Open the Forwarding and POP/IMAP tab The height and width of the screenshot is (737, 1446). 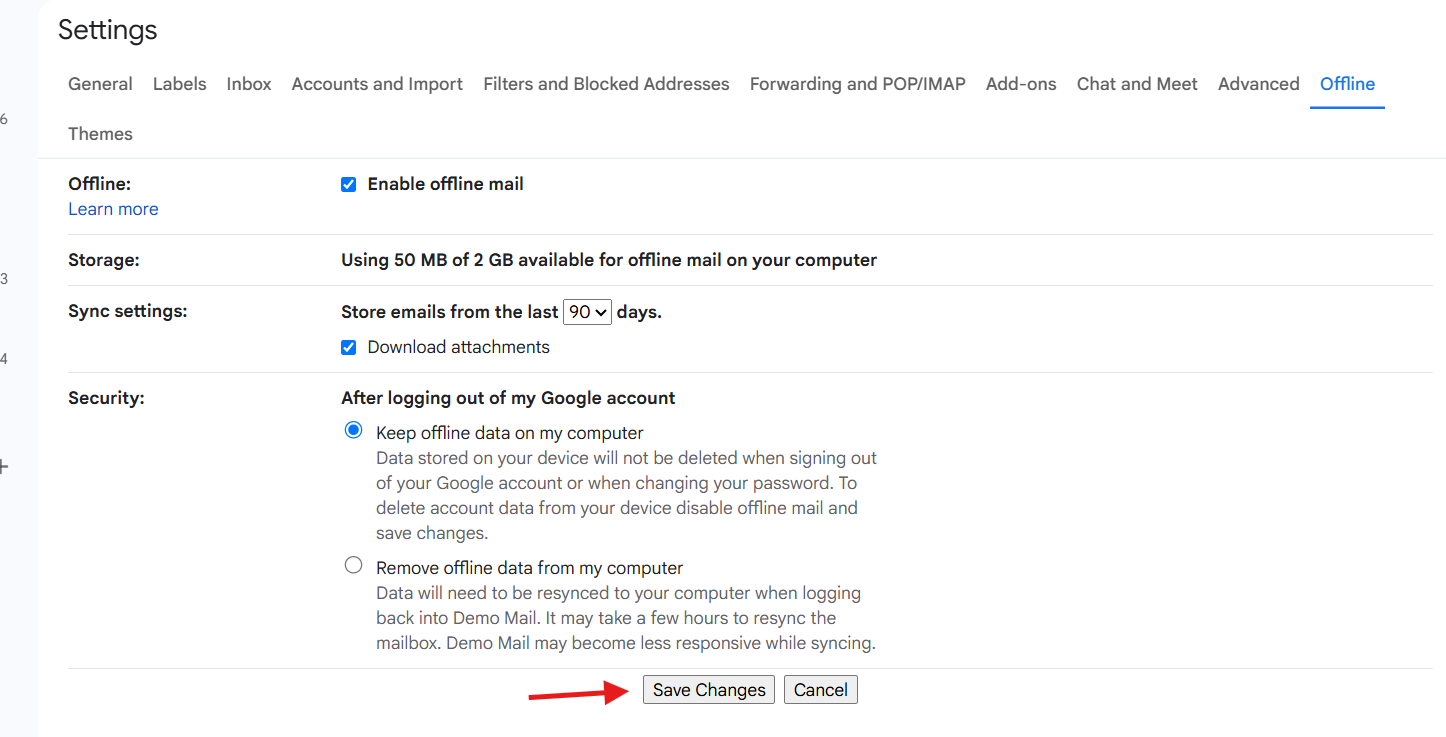(858, 84)
